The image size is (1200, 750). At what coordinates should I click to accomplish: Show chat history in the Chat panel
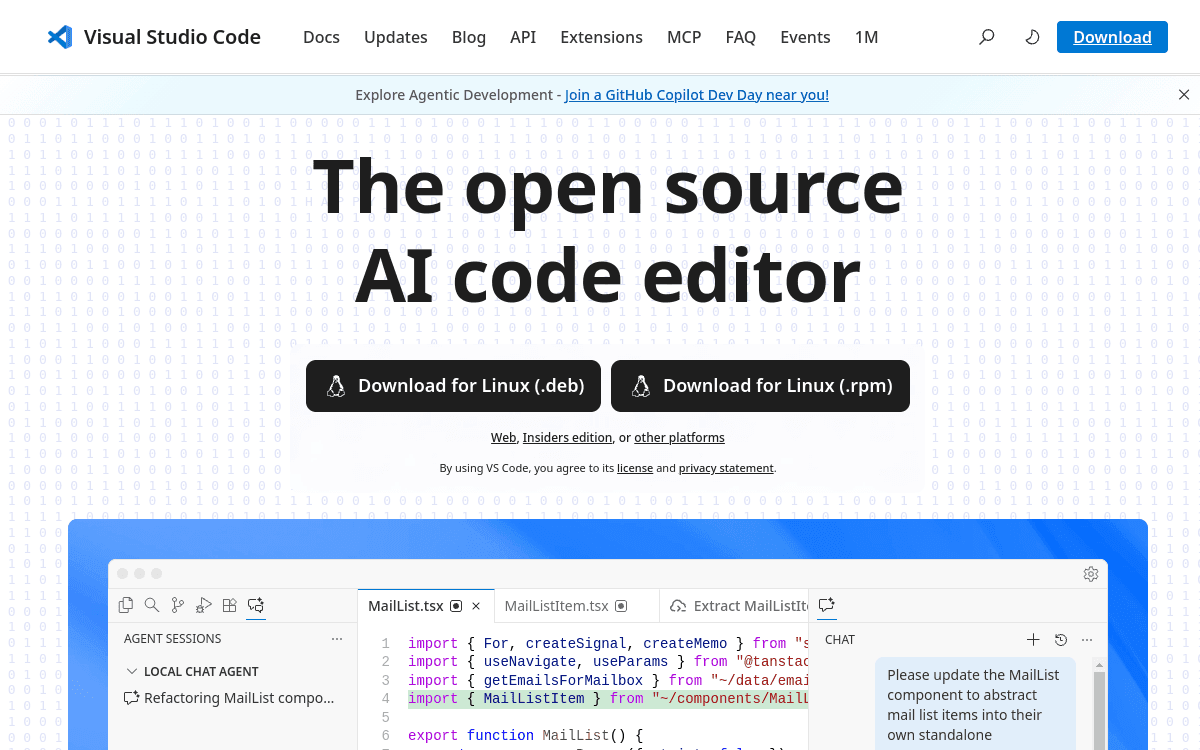click(x=1060, y=639)
